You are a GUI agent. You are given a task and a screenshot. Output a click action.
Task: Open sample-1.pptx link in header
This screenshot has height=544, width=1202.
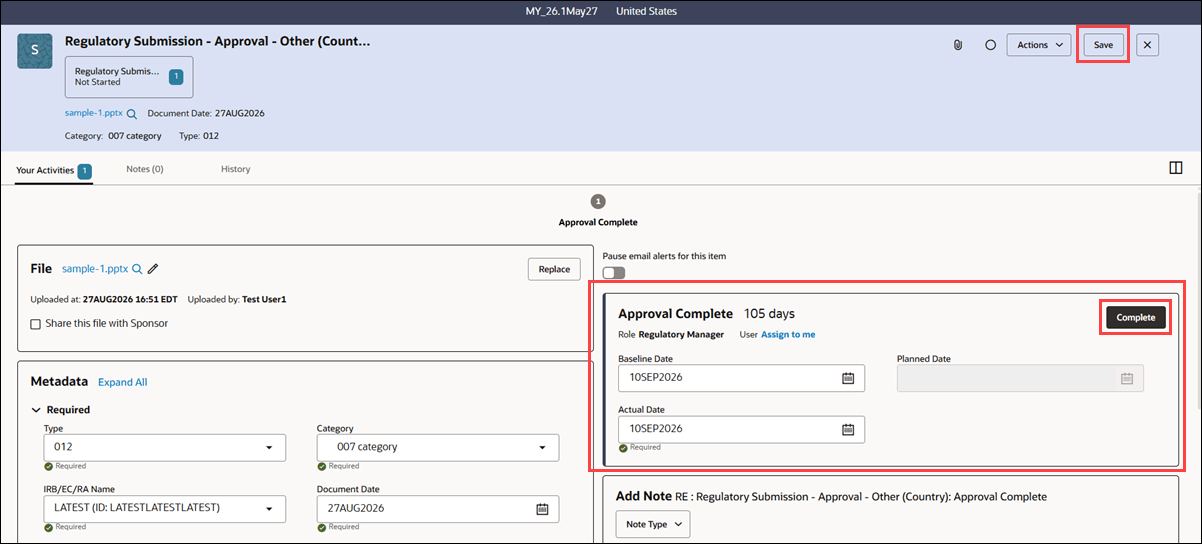tap(94, 114)
